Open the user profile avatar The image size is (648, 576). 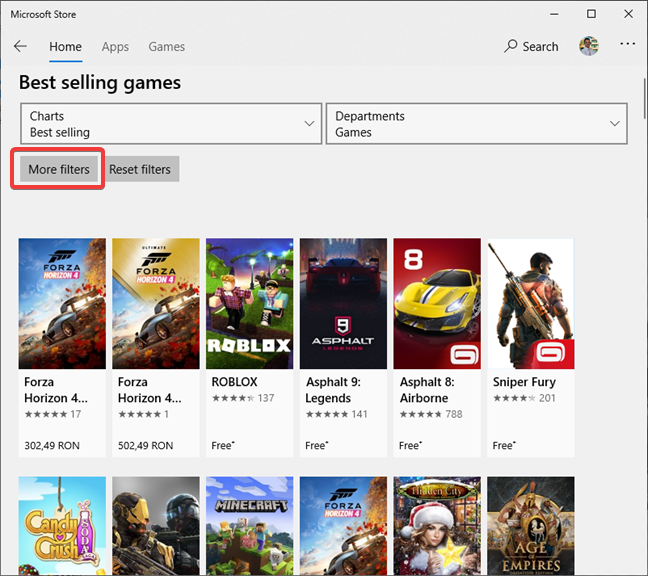588,46
